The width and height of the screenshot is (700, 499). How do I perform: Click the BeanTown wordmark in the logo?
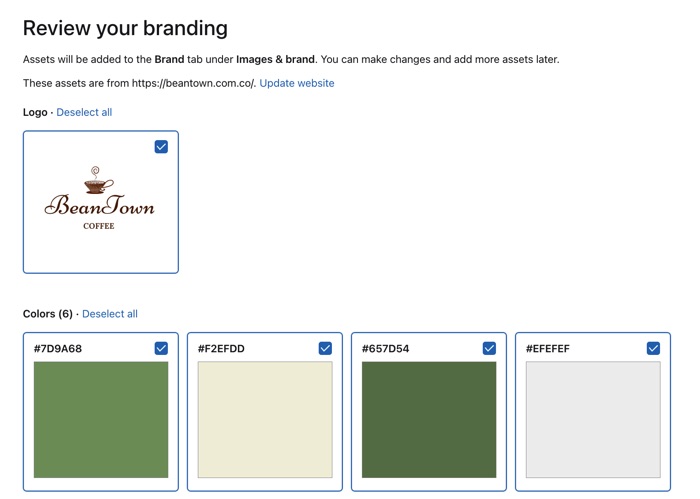(x=100, y=207)
